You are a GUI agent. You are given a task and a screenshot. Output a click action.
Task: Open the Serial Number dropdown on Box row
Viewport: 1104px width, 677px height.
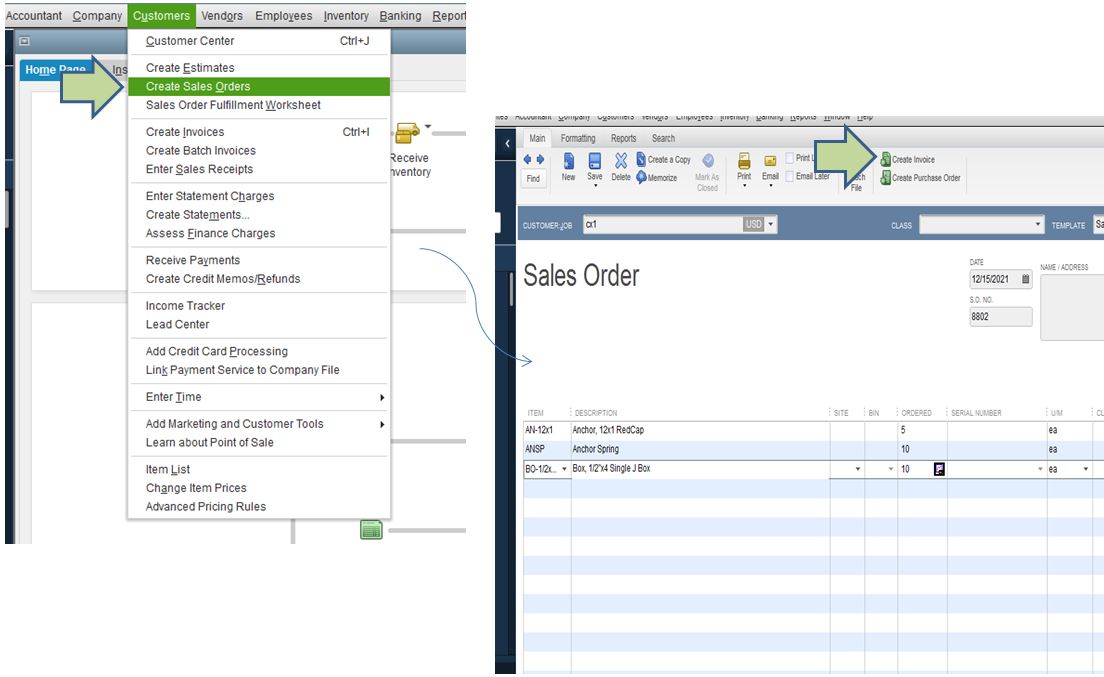tap(1040, 469)
